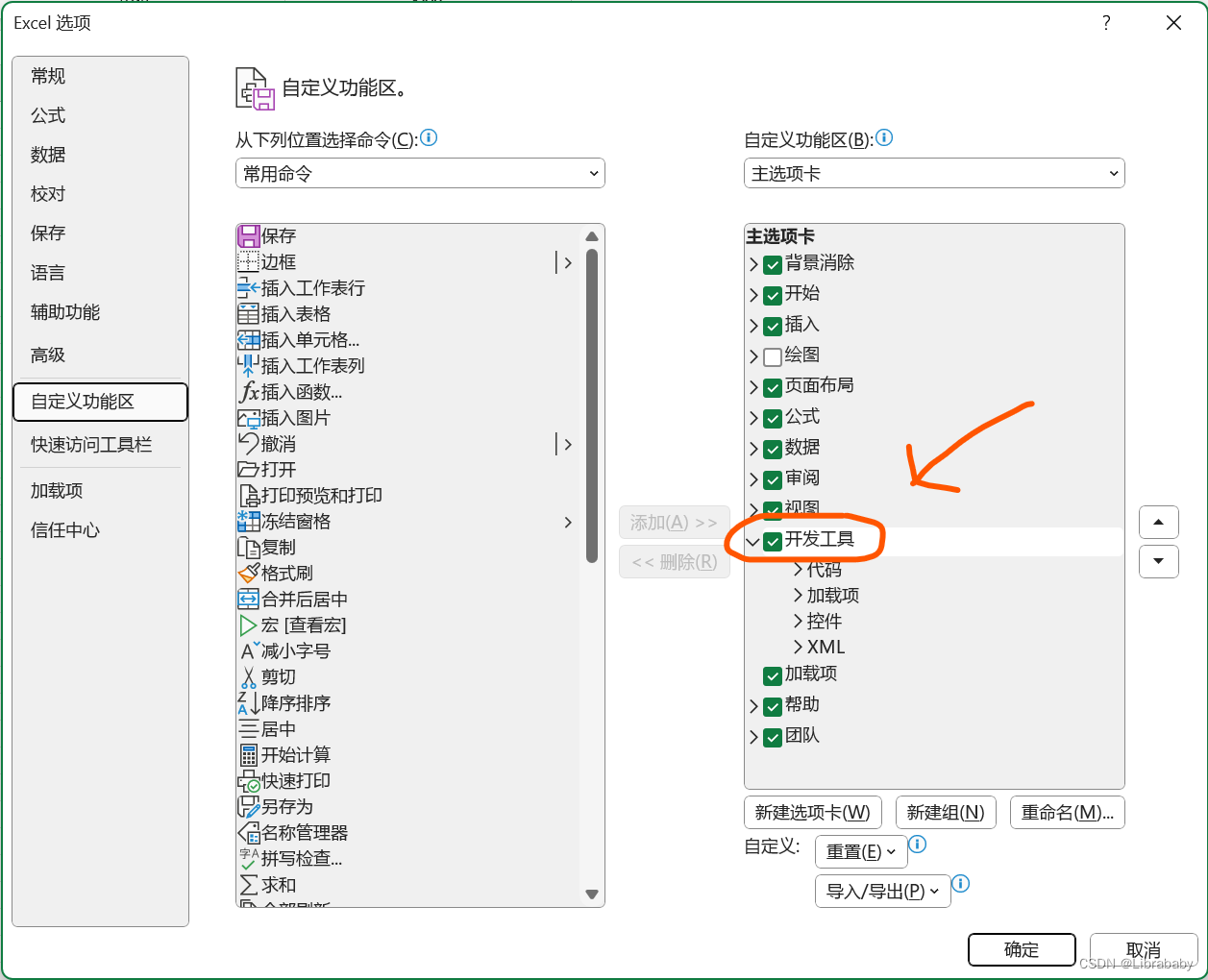
Task: Click the 拼写检查 icon
Action: pos(248,858)
